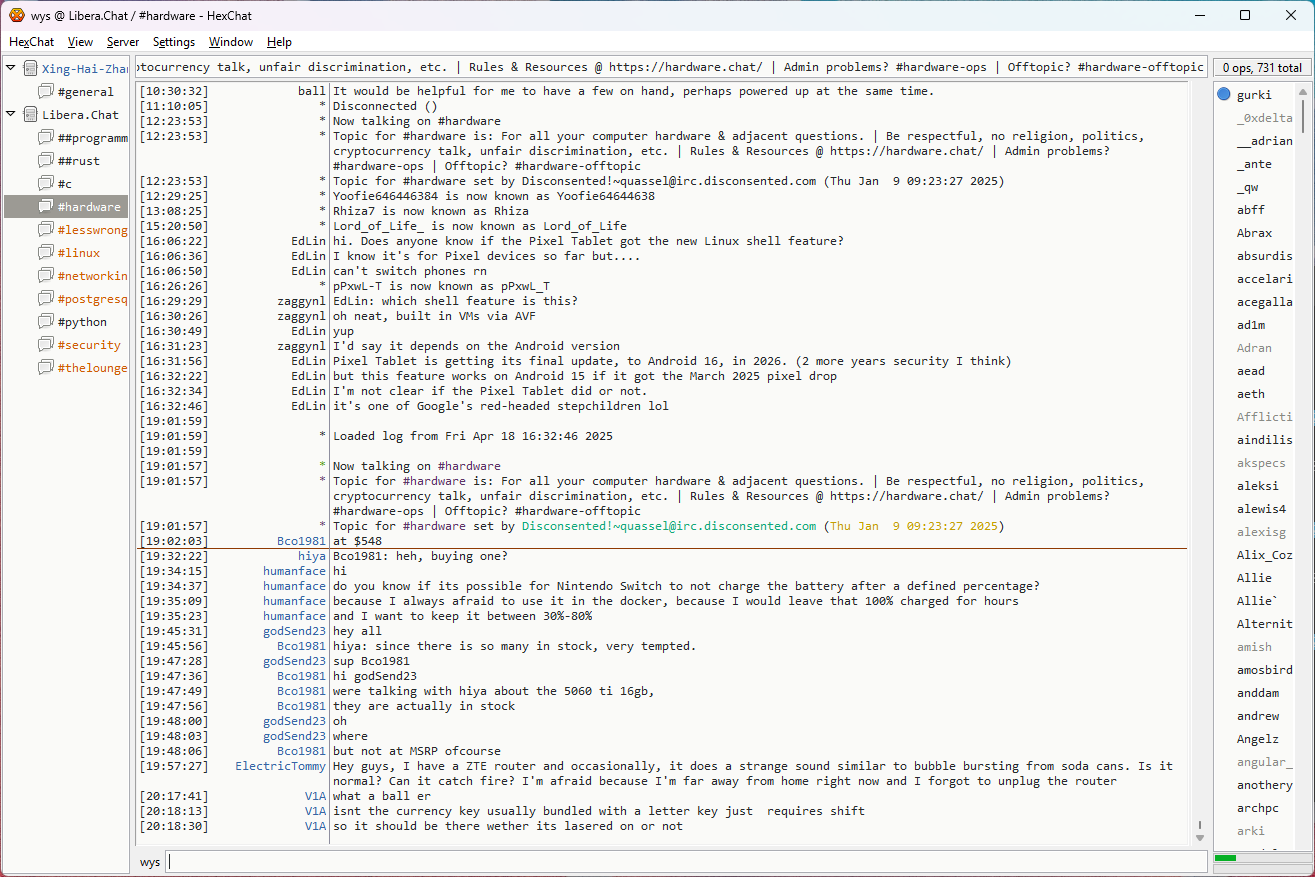Click the blue status dot beside gurki
The width and height of the screenshot is (1315, 877).
tap(1224, 95)
